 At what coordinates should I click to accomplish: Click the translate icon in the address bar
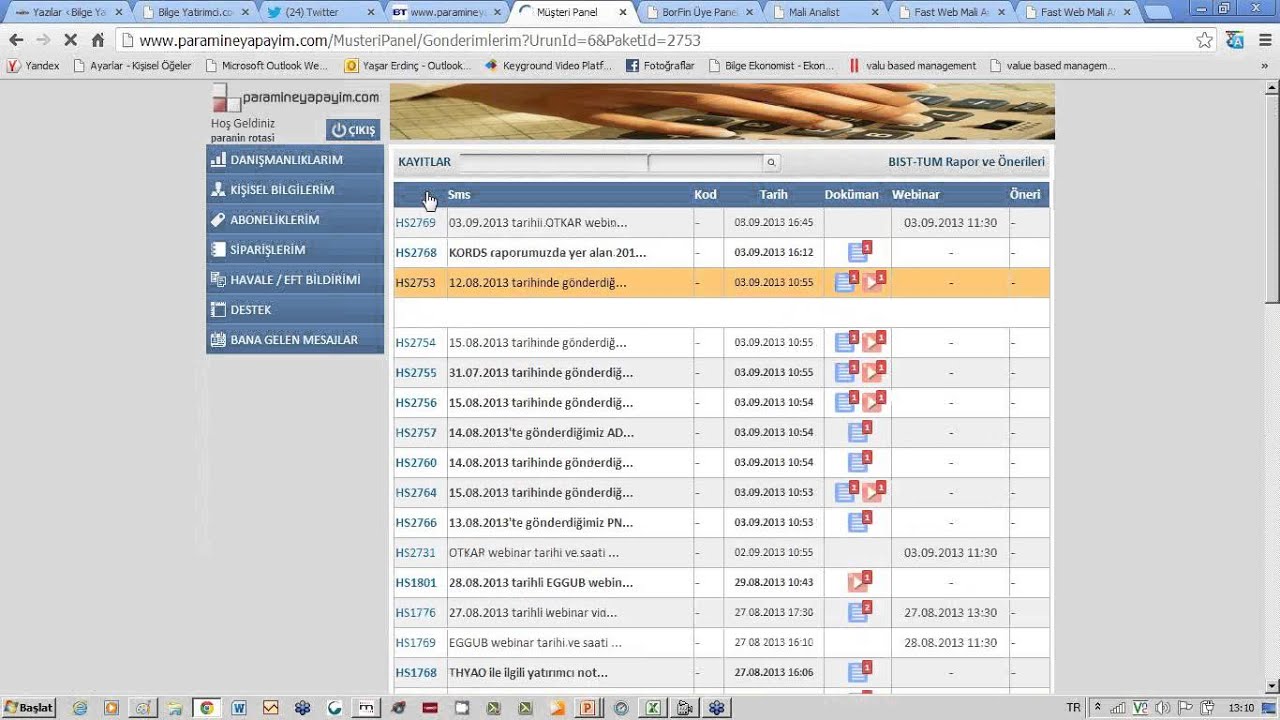pyautogui.click(x=1235, y=40)
